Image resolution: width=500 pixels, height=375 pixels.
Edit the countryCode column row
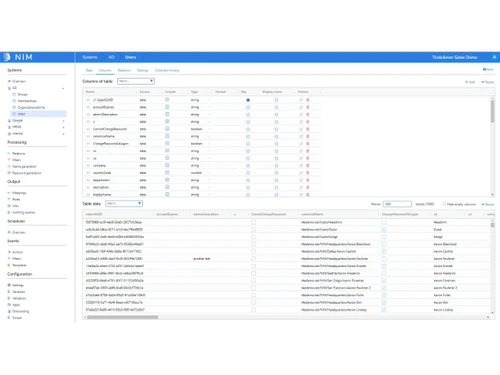pos(301,173)
